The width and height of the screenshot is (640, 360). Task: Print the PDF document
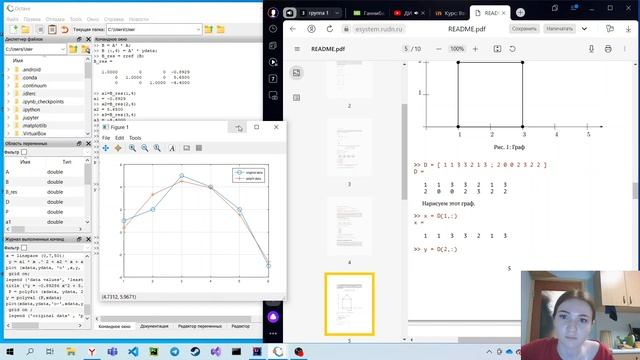(x=608, y=49)
